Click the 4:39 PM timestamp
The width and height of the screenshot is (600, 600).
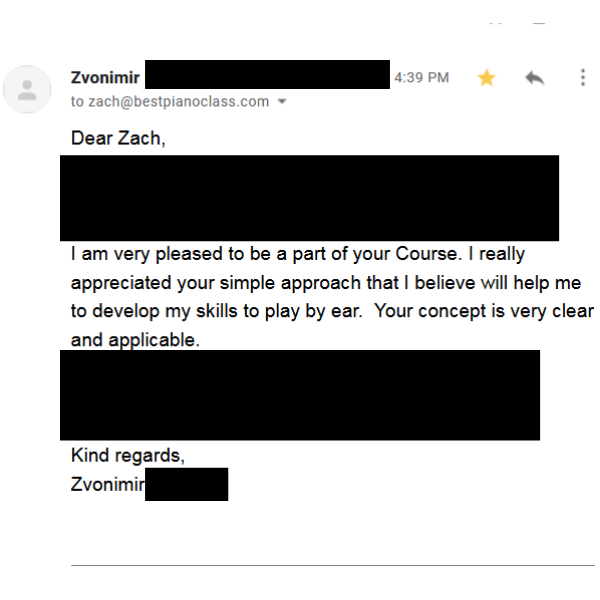(x=421, y=78)
